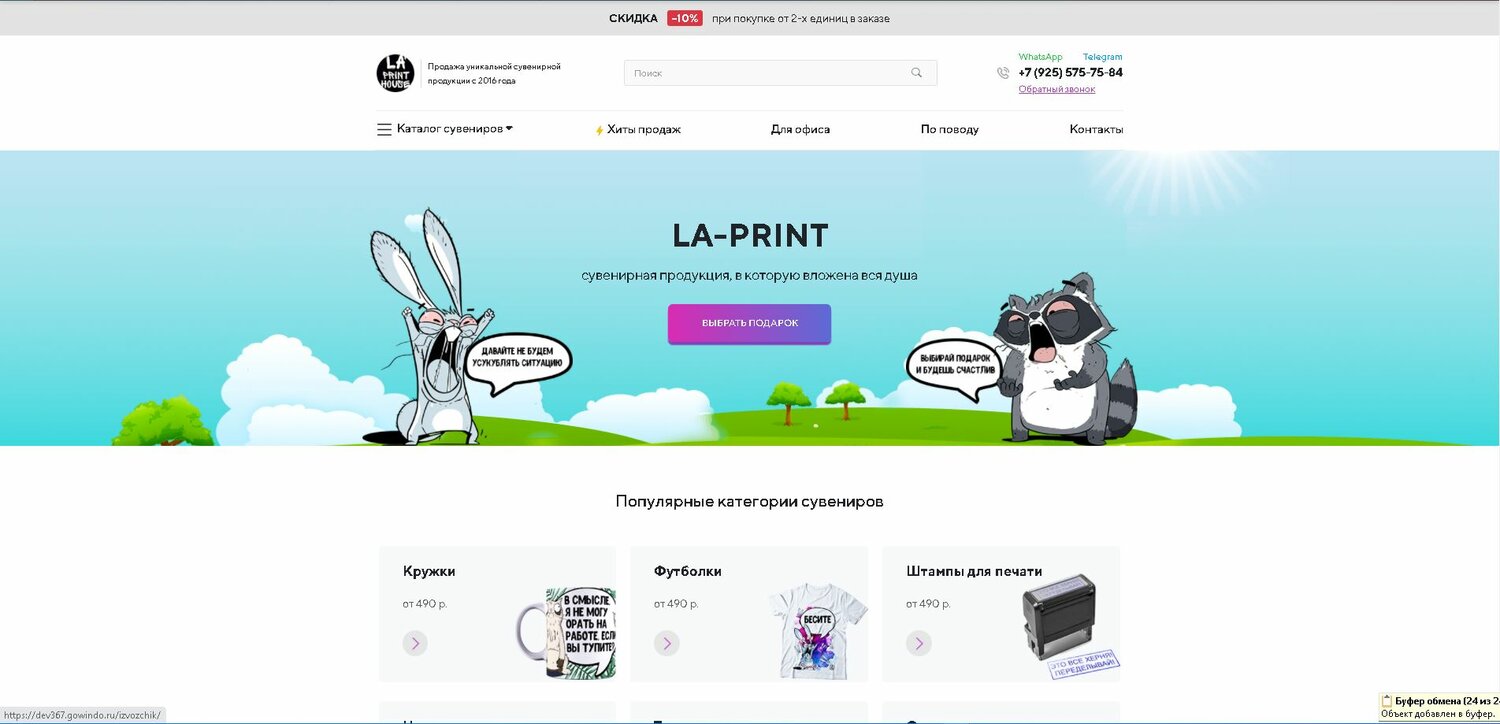Click the Популярные категории сувениров heading
Viewport: 1500px width, 724px height.
pos(749,501)
